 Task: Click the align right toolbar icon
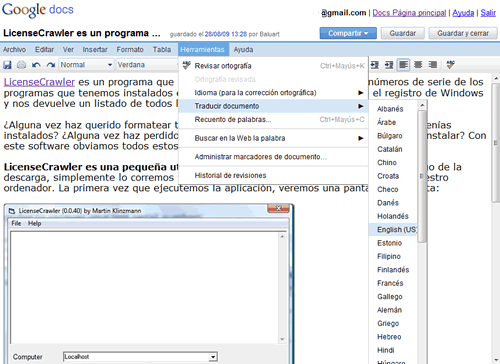coord(432,64)
